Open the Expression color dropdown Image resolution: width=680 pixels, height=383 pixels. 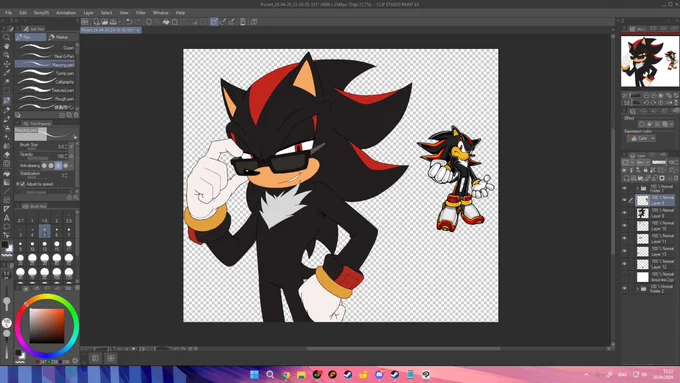pos(641,138)
